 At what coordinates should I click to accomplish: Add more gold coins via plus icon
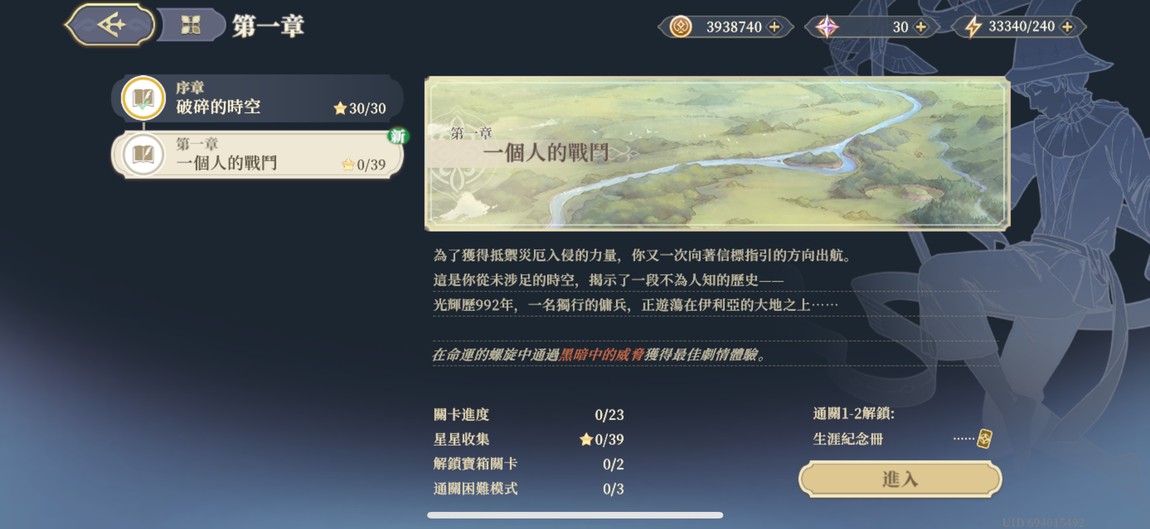[x=774, y=27]
